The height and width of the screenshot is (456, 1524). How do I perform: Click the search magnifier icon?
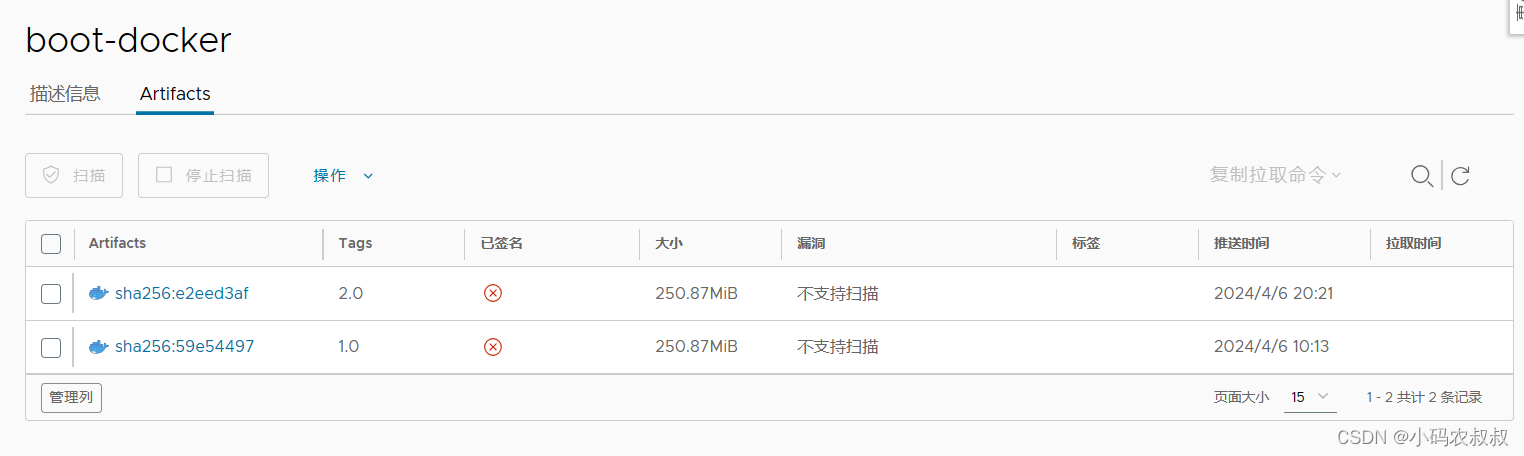(x=1421, y=176)
